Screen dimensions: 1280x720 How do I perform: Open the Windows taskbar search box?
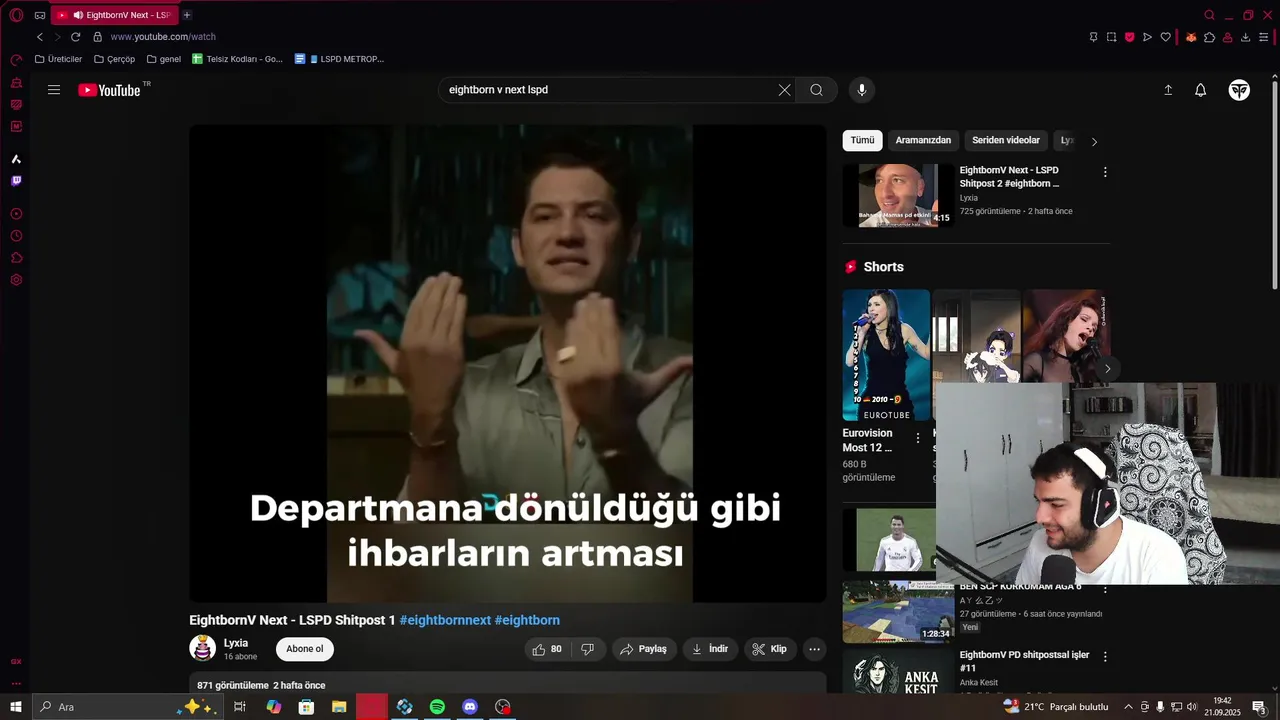coord(126,707)
